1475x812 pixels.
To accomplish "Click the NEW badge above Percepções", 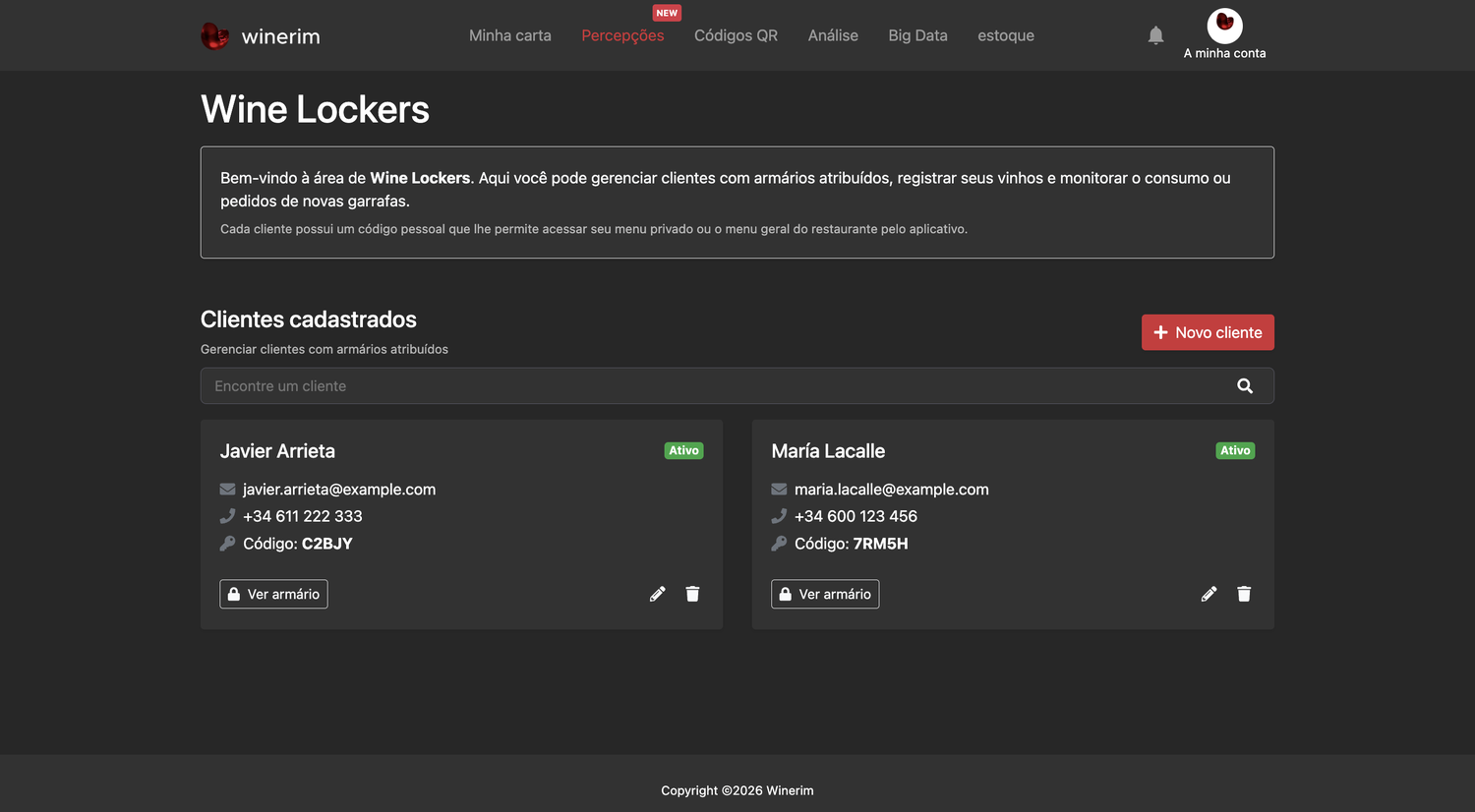I will tap(667, 13).
